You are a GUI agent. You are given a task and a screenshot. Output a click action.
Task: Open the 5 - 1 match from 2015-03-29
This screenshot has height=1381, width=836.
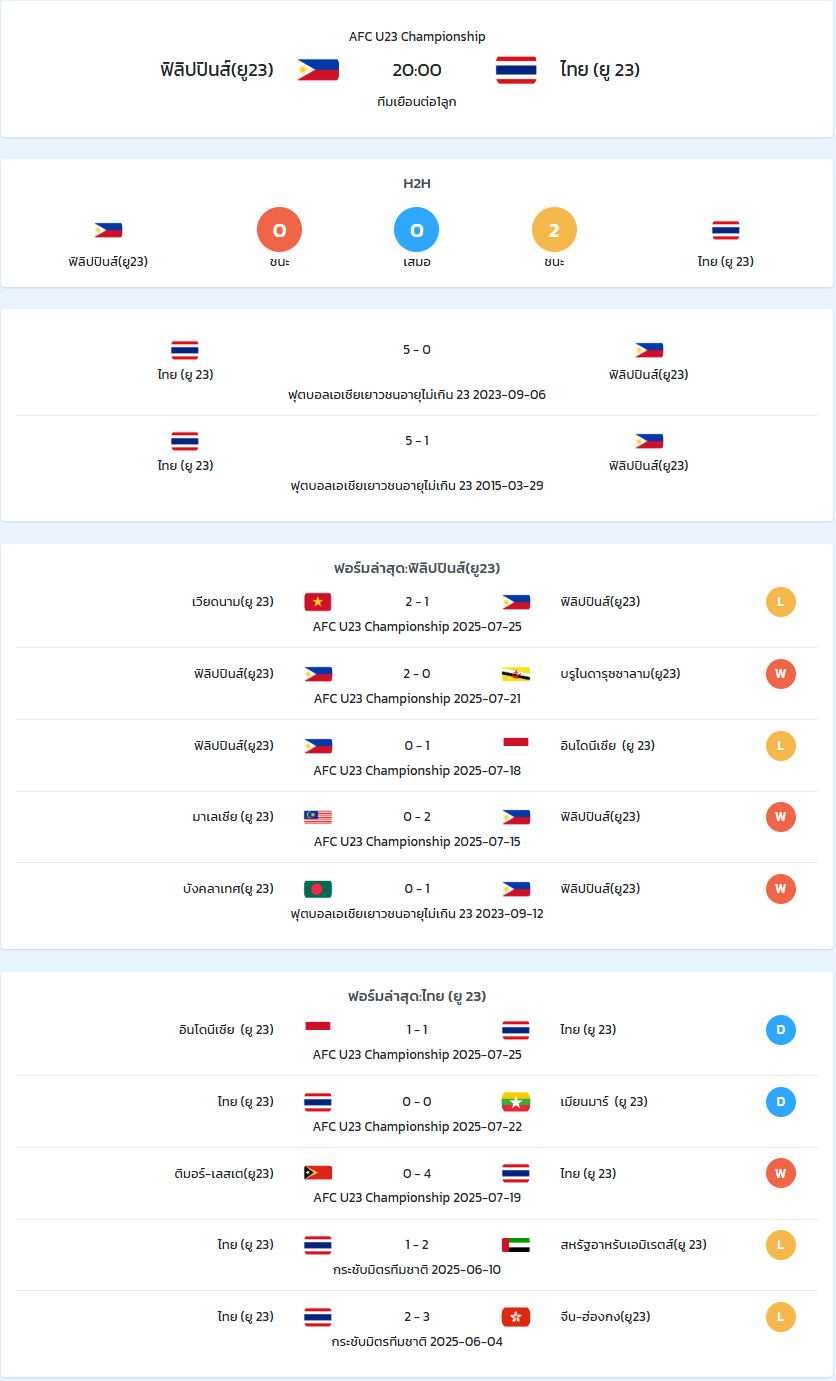coord(417,462)
